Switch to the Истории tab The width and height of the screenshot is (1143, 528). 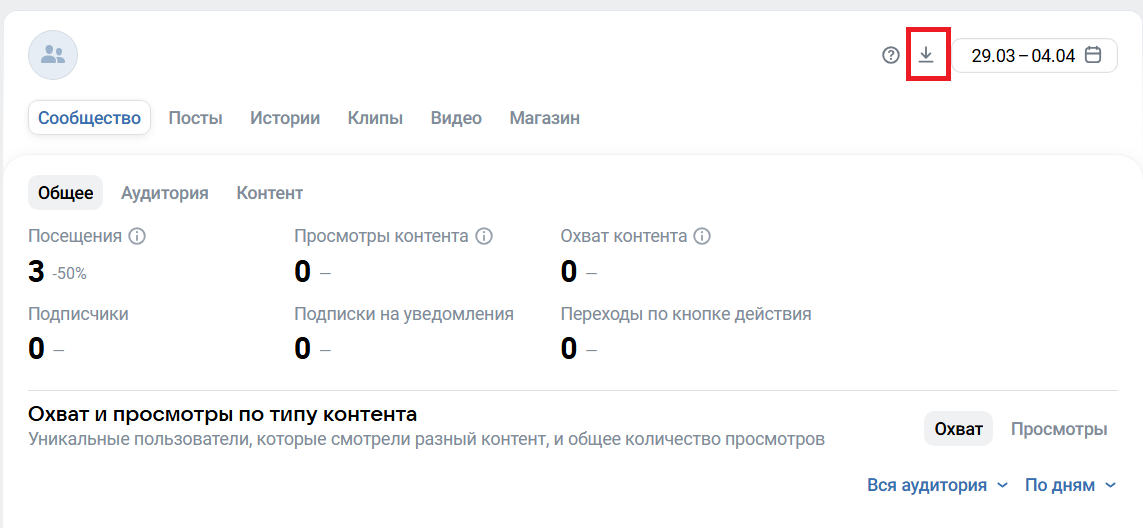[x=285, y=118]
